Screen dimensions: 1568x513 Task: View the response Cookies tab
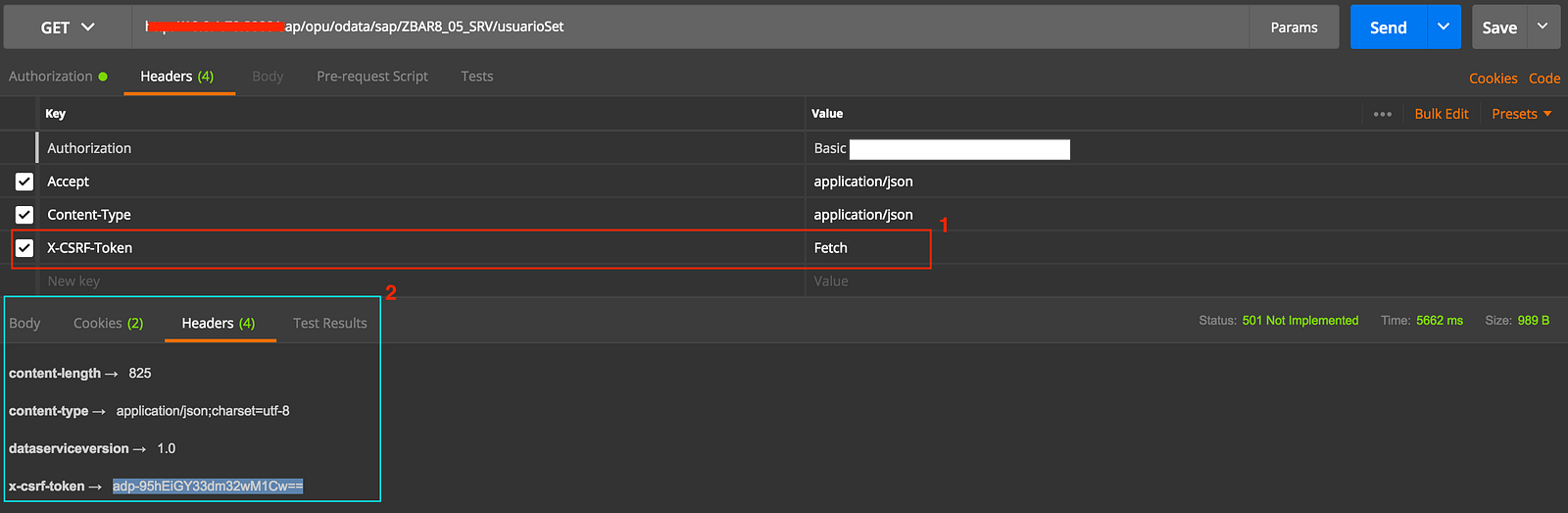pyautogui.click(x=108, y=323)
